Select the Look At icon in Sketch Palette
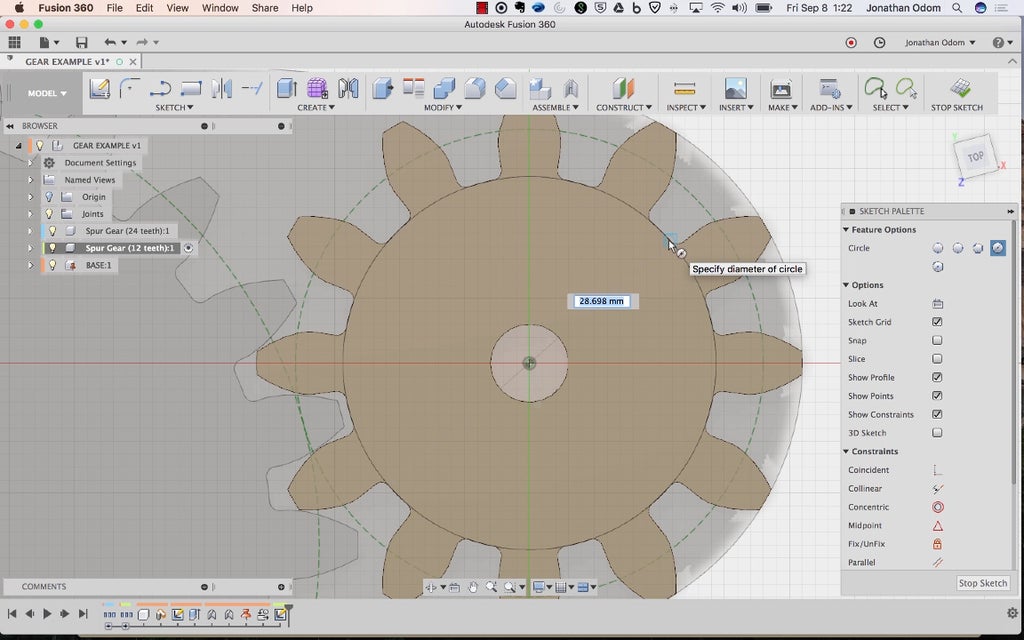 point(937,304)
